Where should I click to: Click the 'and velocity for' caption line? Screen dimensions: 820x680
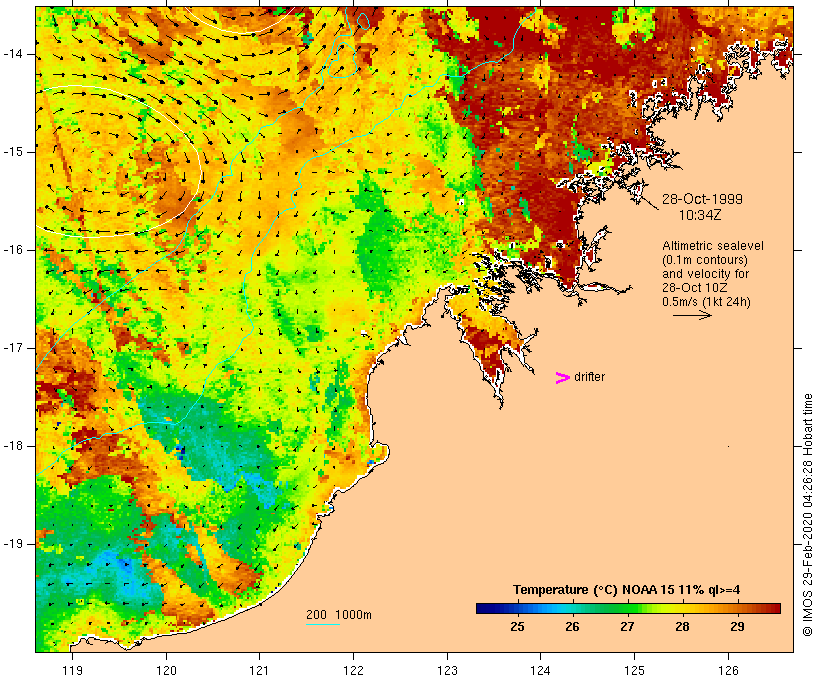click(x=705, y=274)
